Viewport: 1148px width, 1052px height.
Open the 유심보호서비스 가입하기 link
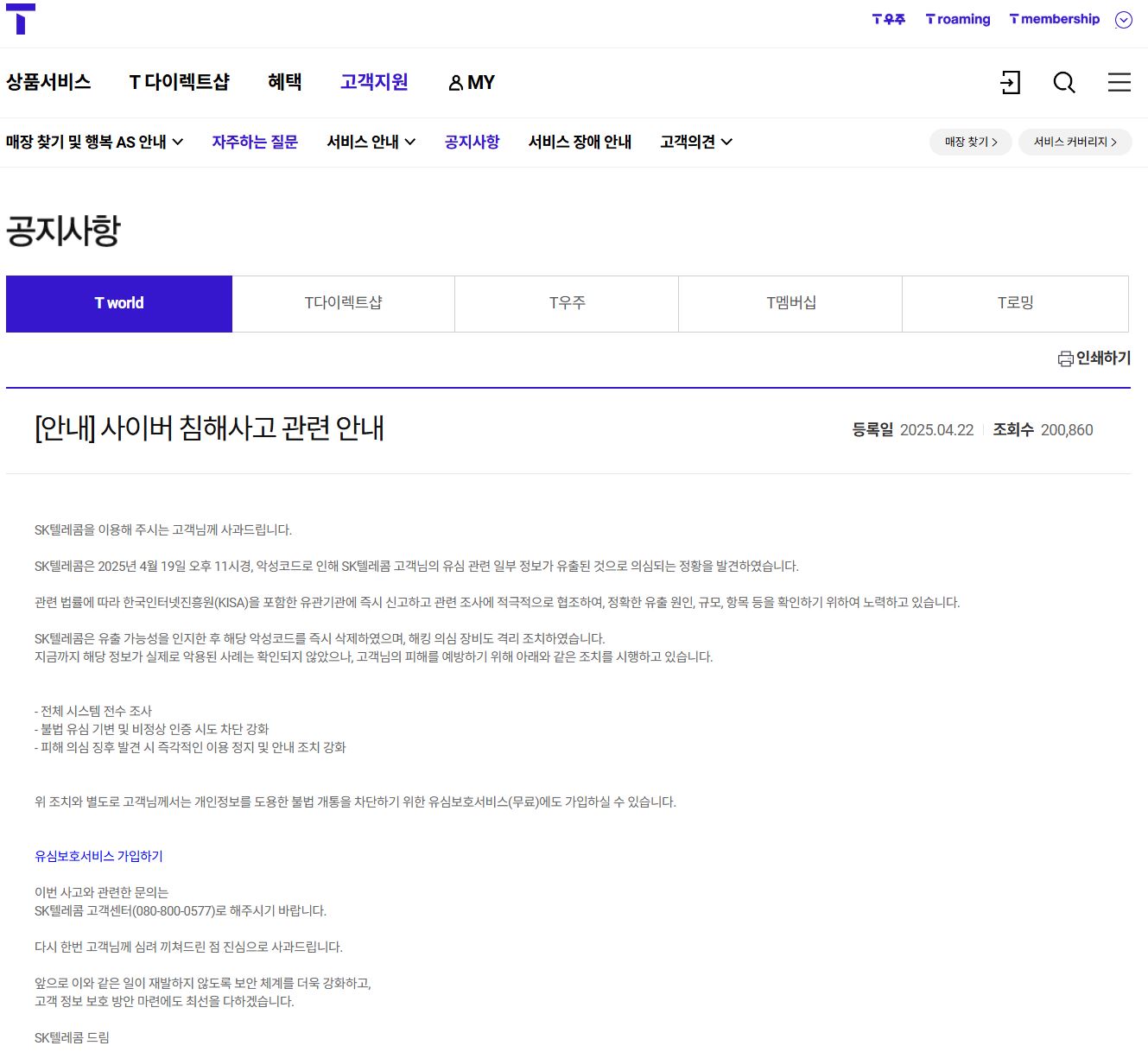tap(98, 856)
